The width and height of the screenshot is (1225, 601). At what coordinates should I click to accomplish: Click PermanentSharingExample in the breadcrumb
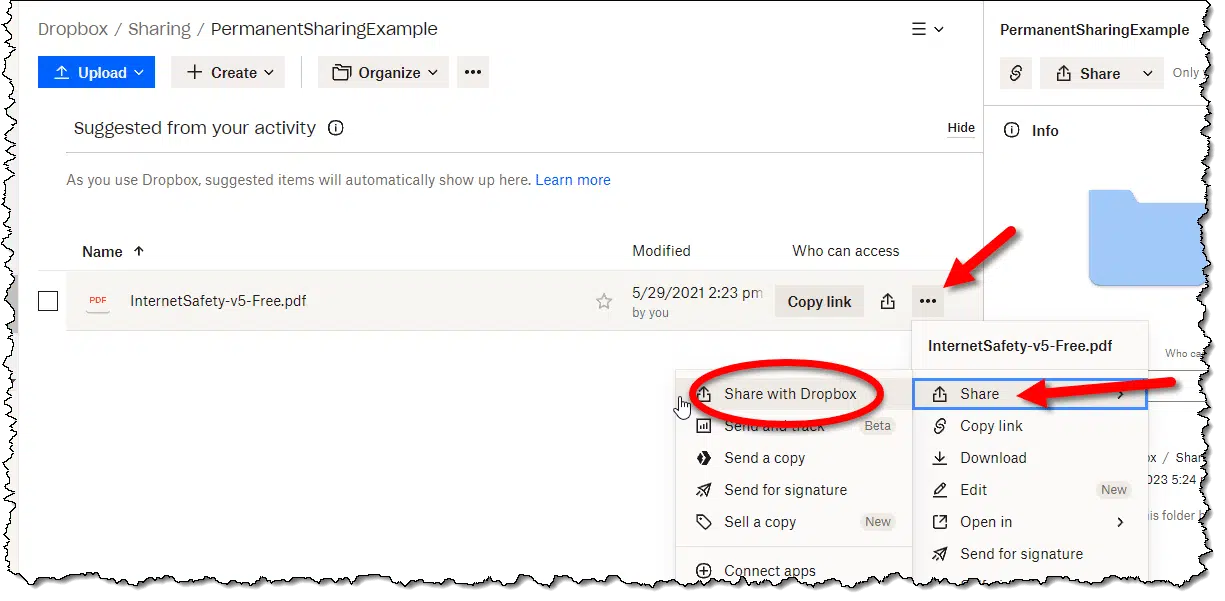pyautogui.click(x=324, y=29)
